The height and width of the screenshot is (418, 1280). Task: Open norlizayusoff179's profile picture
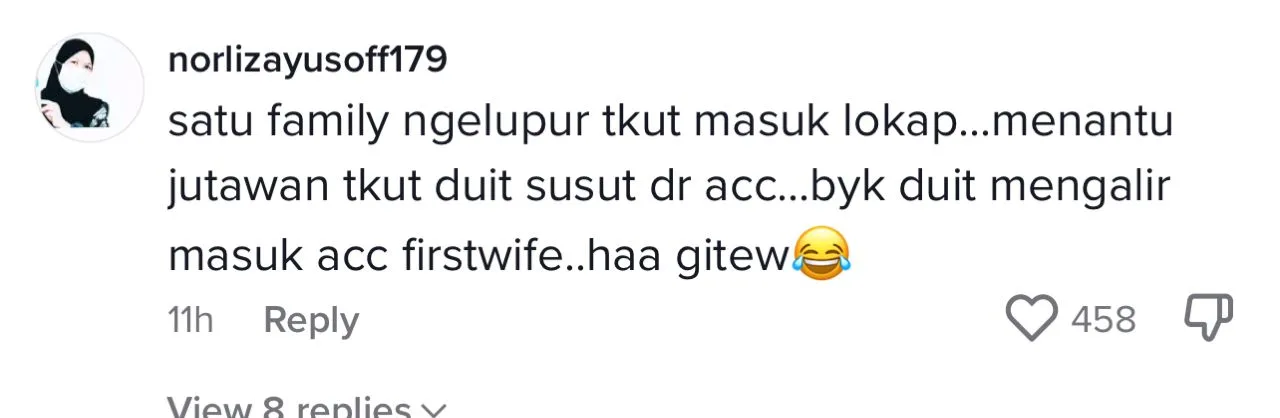coord(91,87)
